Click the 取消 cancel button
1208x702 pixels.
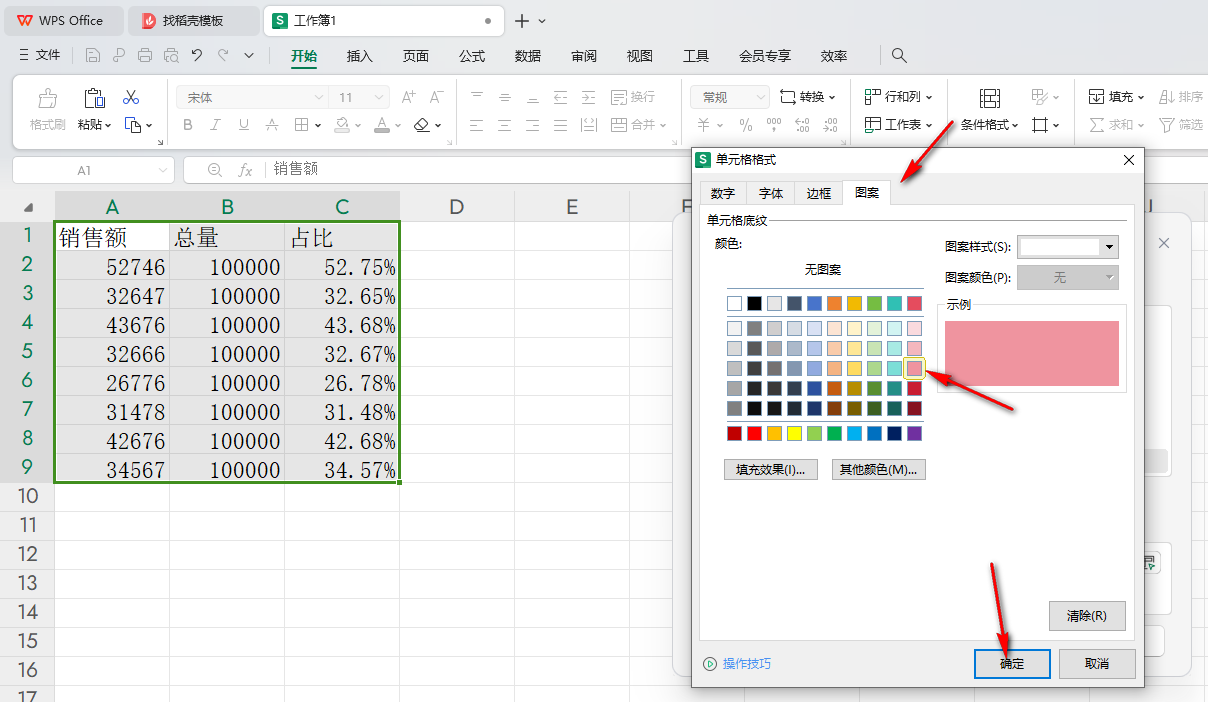click(x=1097, y=663)
